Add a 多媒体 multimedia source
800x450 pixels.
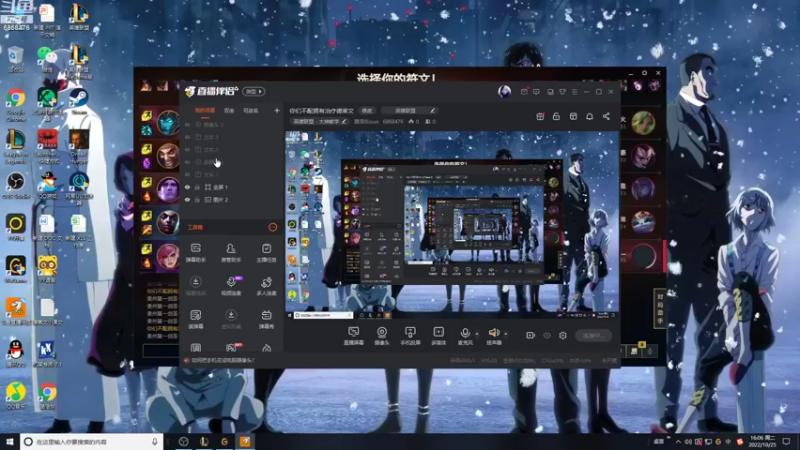pos(438,336)
